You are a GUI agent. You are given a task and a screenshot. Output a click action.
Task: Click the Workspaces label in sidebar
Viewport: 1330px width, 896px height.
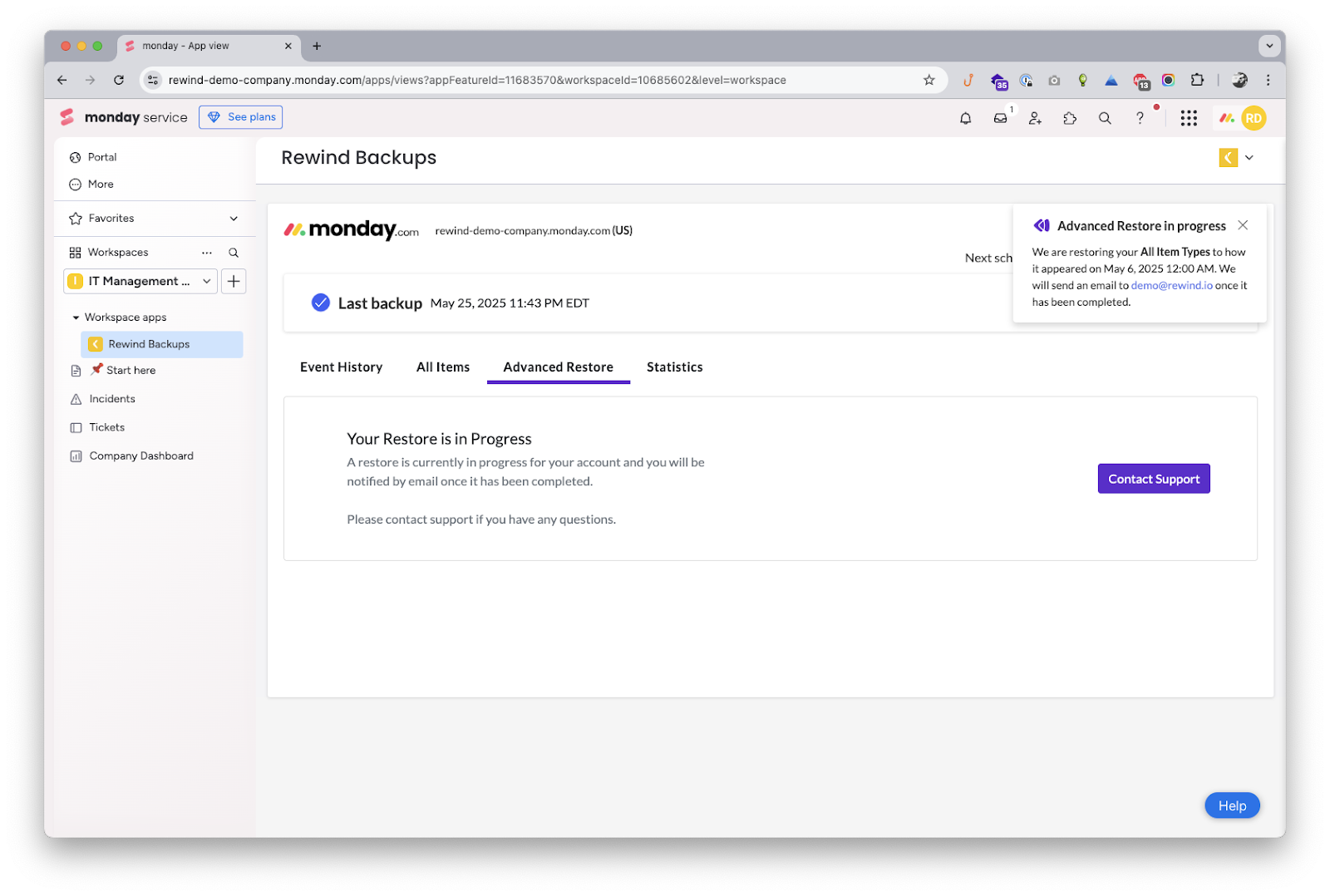pos(118,253)
